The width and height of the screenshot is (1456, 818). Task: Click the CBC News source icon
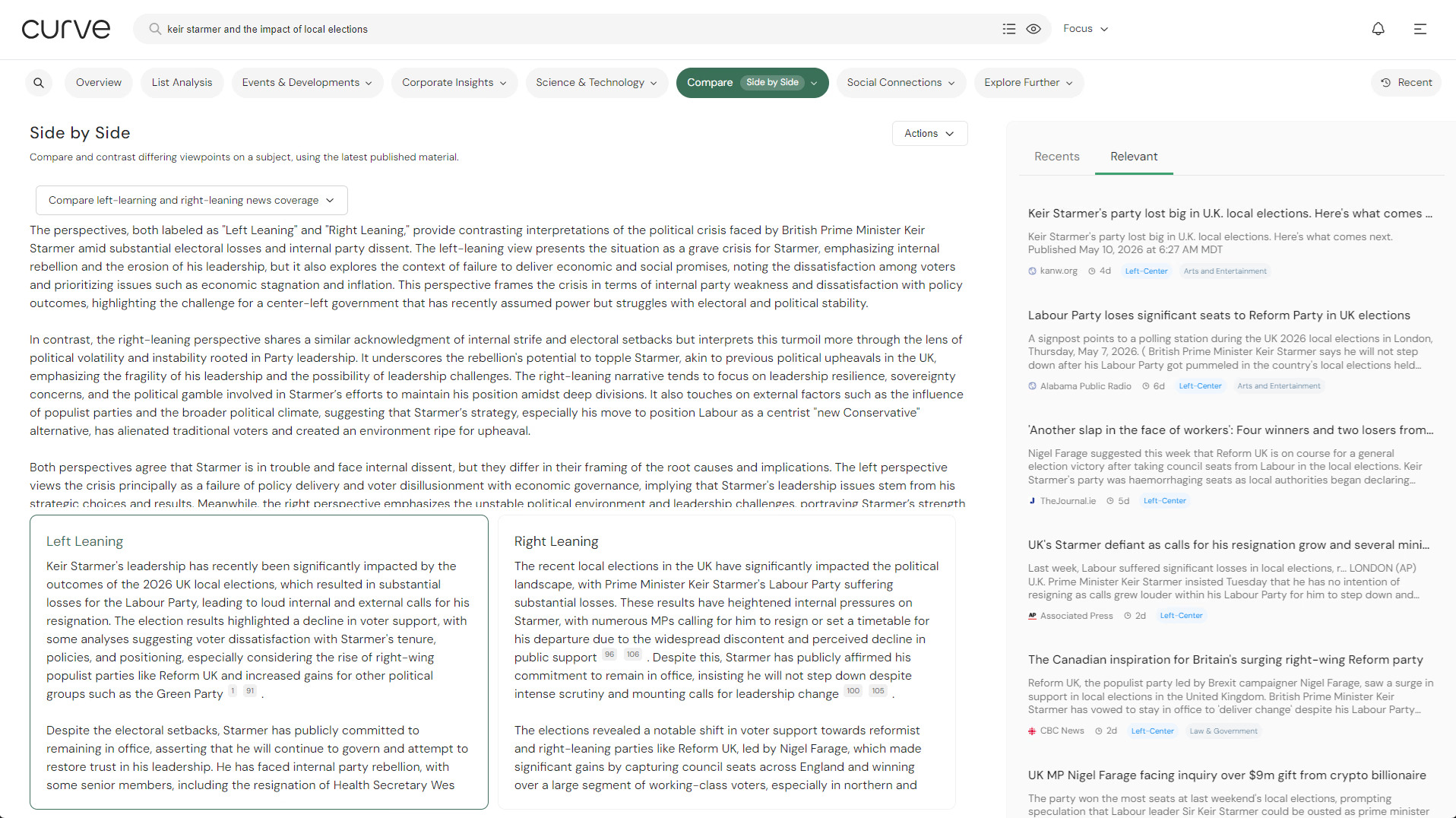coord(1032,731)
